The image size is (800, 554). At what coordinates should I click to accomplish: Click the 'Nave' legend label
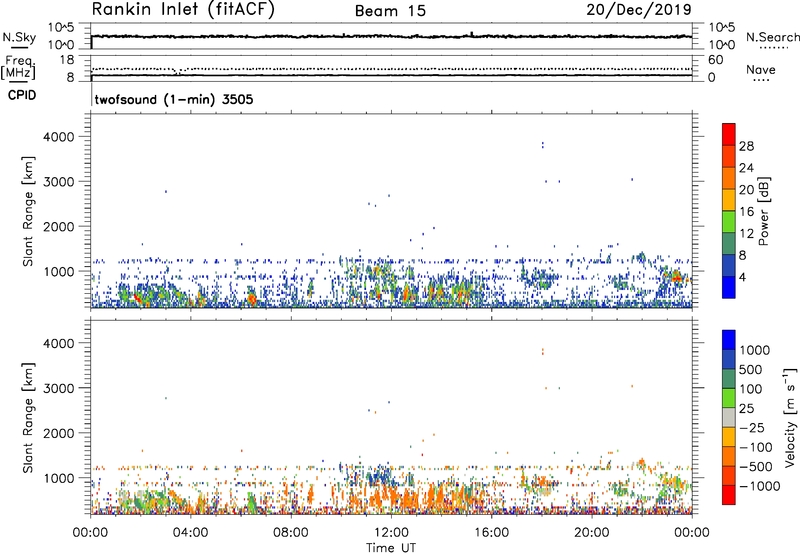(x=761, y=70)
